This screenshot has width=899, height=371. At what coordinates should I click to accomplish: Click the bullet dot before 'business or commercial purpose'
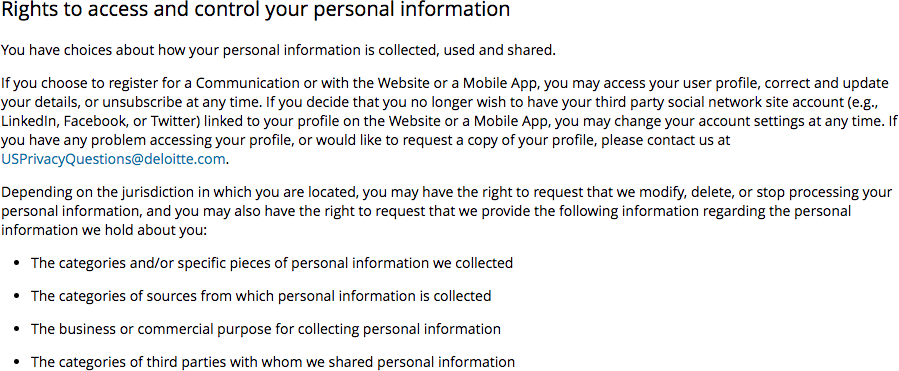click(17, 330)
